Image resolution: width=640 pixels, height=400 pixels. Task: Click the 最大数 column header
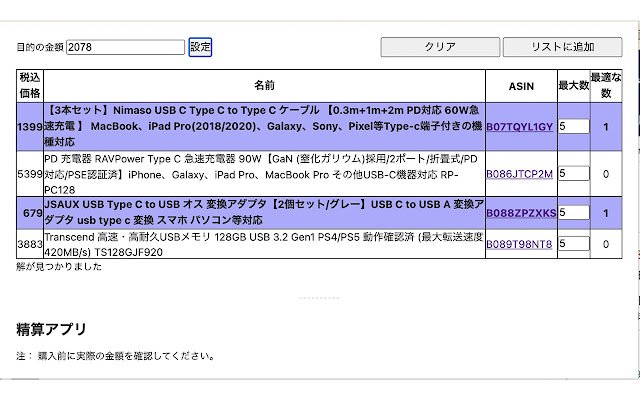point(573,86)
